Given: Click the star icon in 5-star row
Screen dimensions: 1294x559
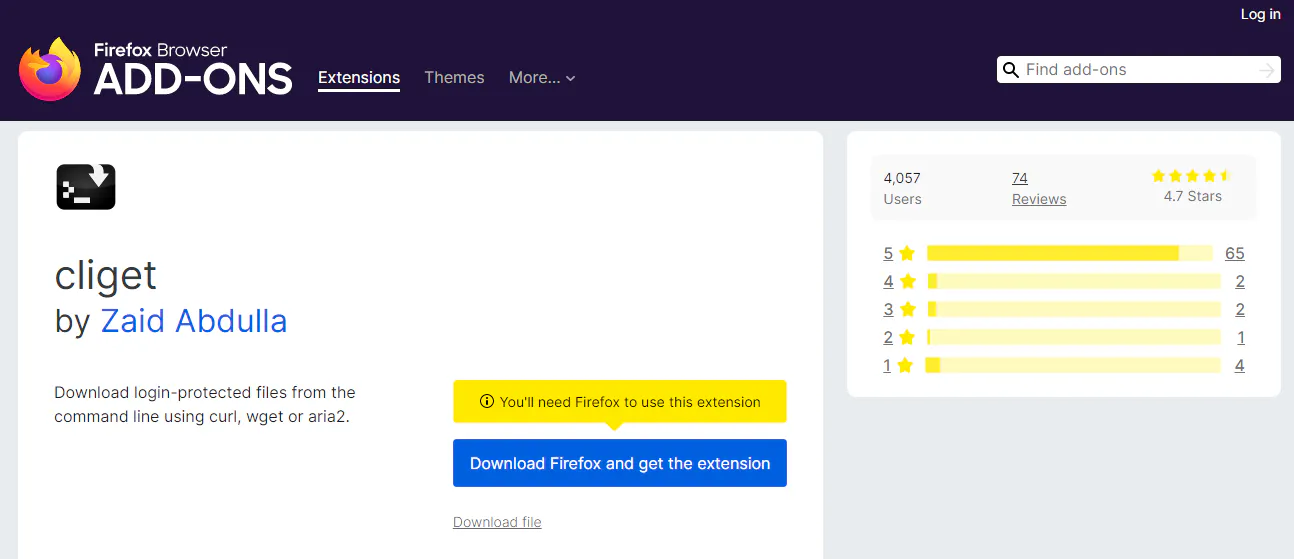Looking at the screenshot, I should [x=907, y=253].
